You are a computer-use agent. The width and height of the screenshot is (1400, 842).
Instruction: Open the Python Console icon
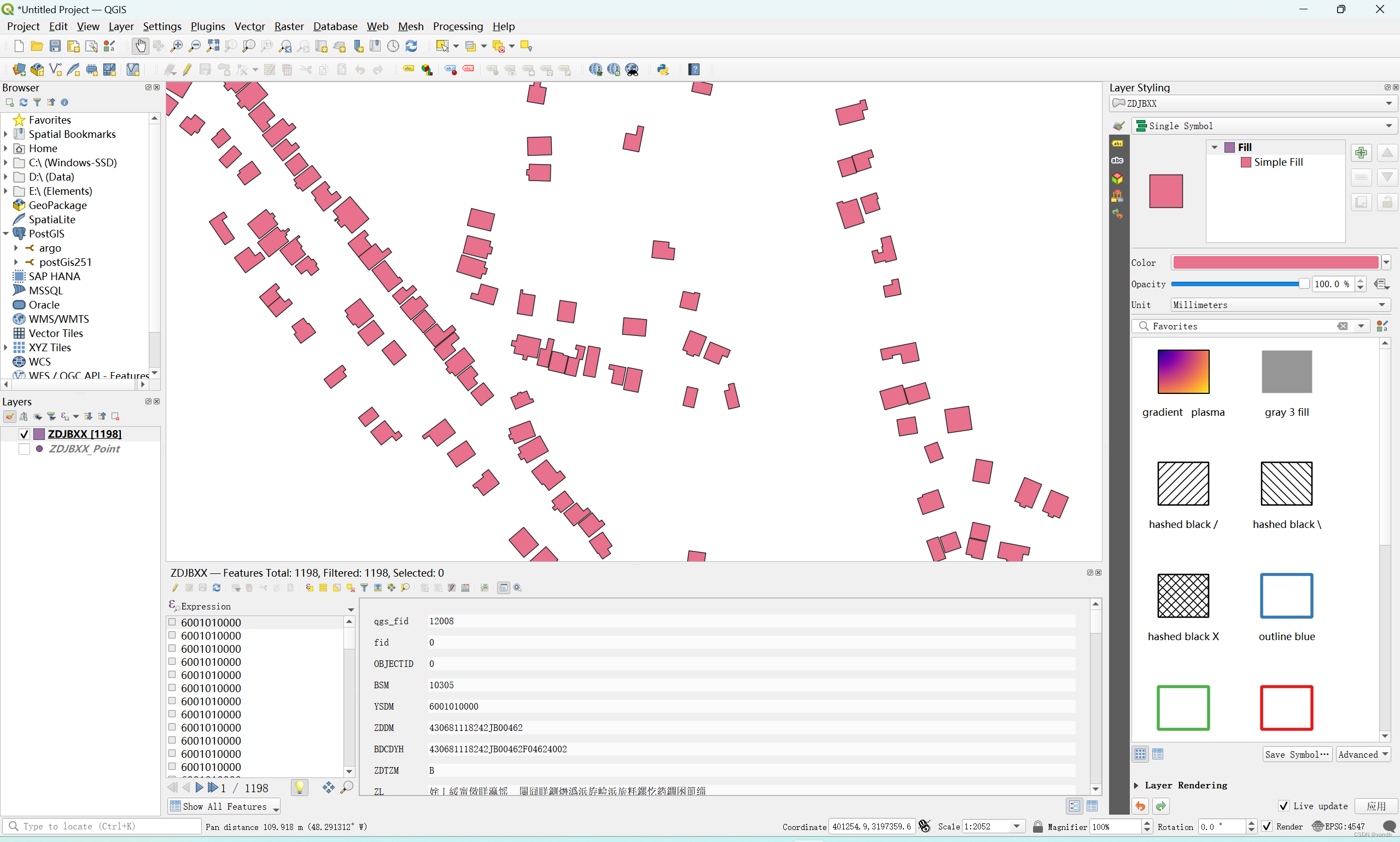[662, 69]
